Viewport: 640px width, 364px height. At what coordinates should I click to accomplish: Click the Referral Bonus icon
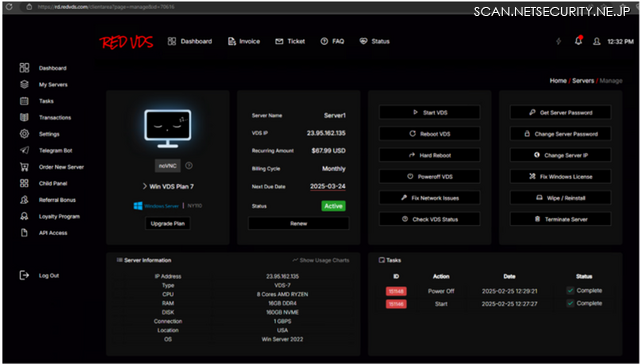[x=24, y=200]
